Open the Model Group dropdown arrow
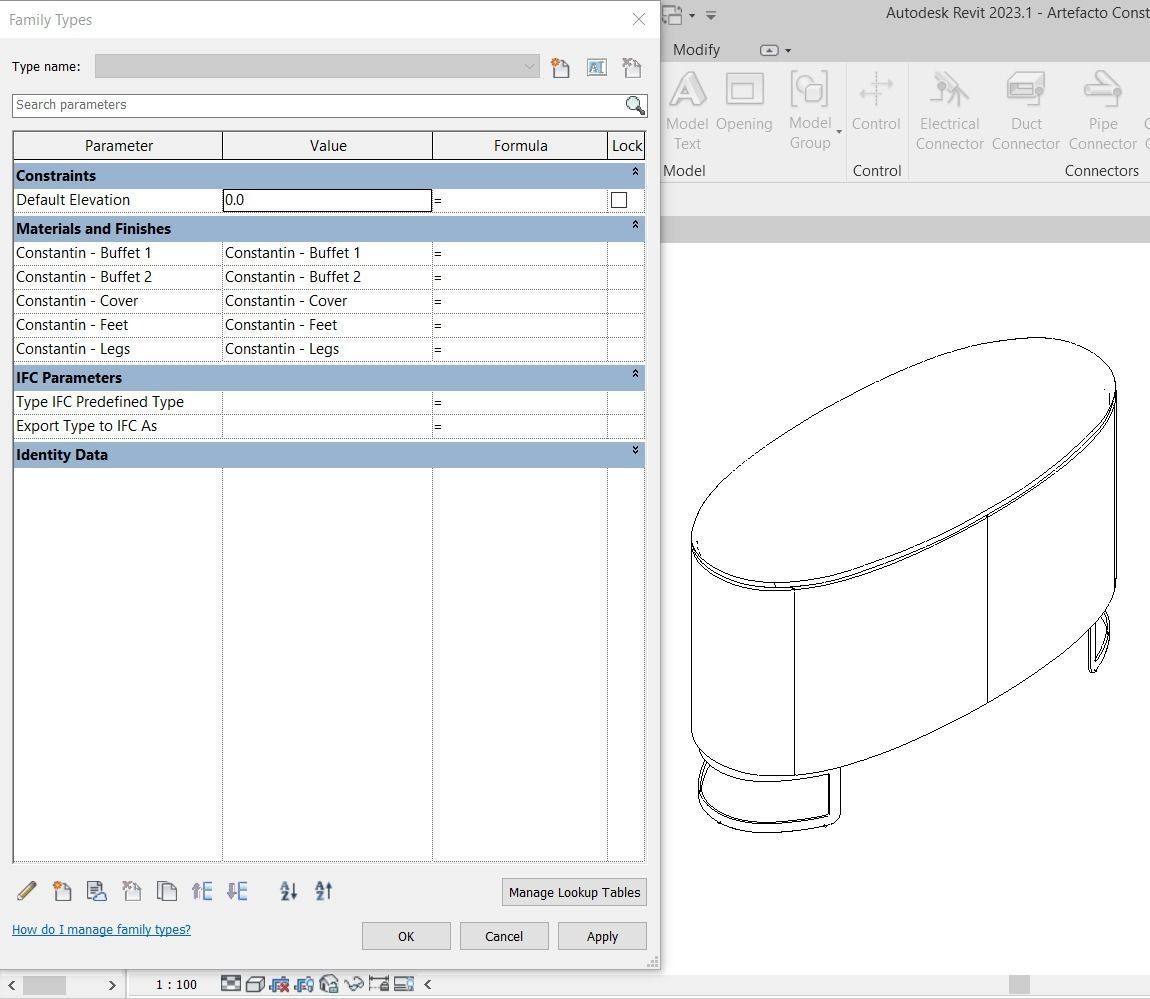Viewport: 1150px width, 999px height. click(x=838, y=132)
